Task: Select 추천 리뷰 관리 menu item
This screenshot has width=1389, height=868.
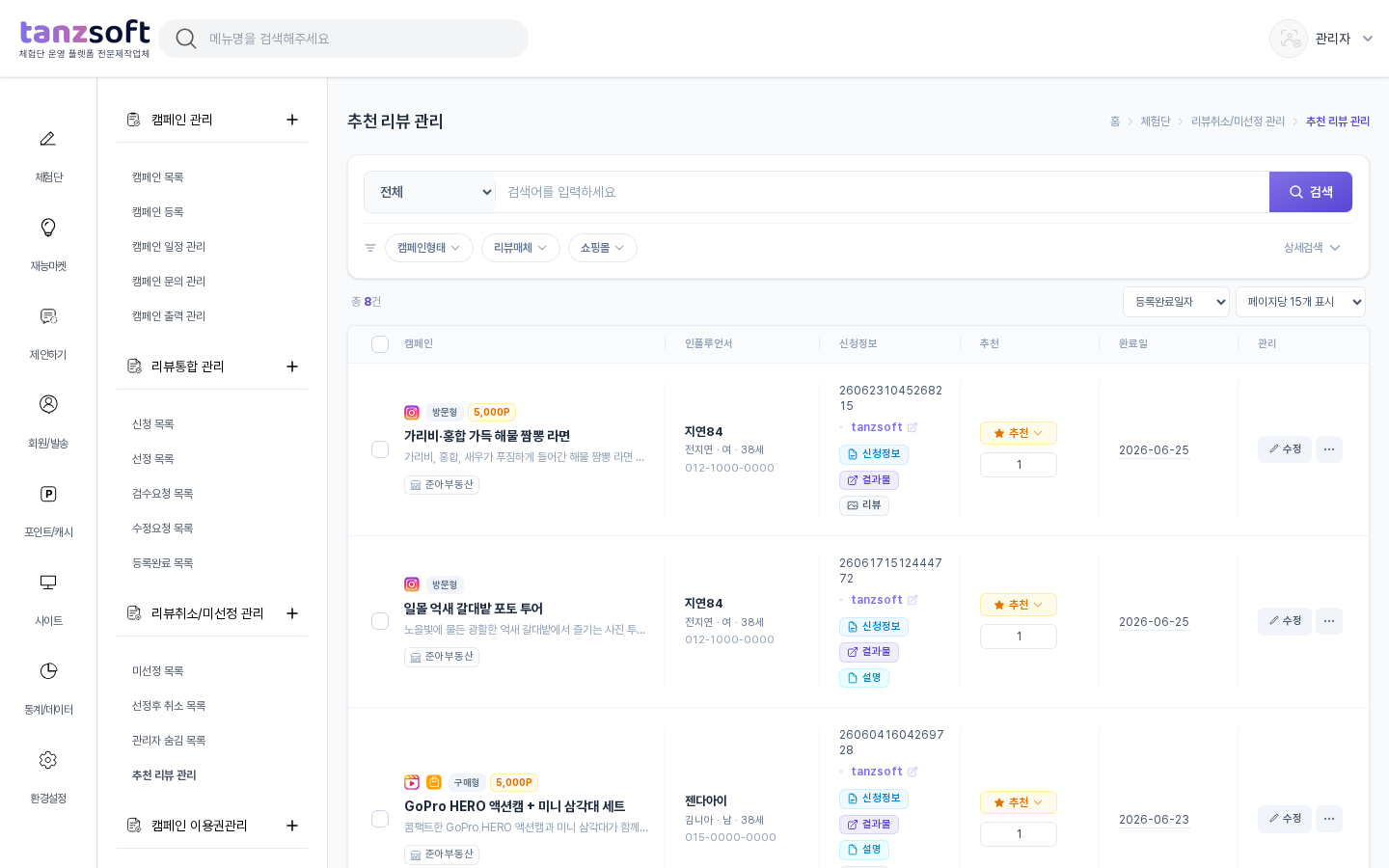Action: point(164,775)
